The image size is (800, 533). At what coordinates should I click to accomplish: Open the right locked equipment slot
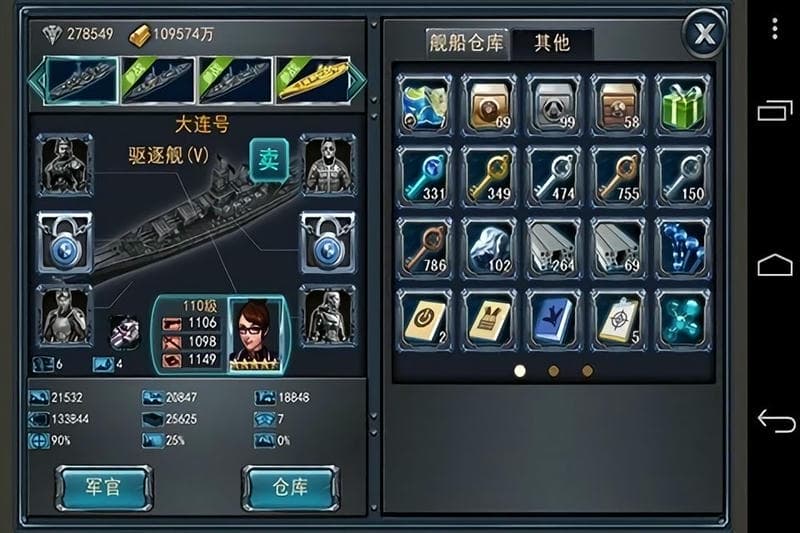pyautogui.click(x=328, y=242)
